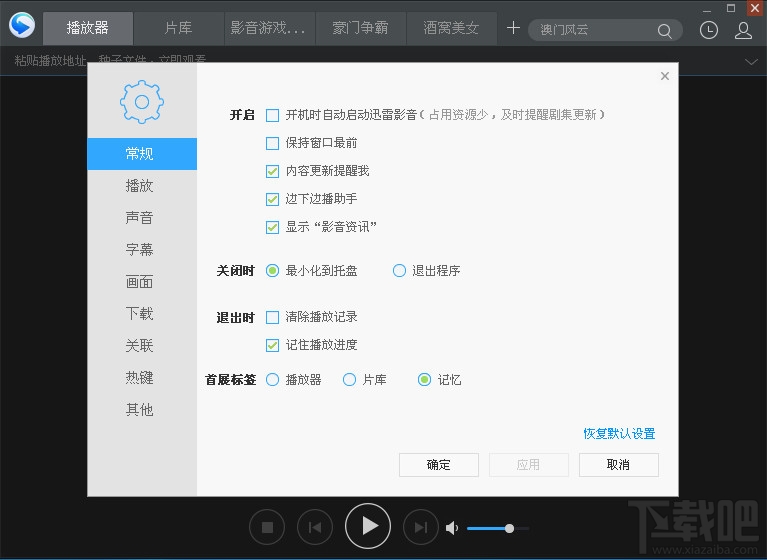This screenshot has height=560, width=767.
Task: Open 关联 settings section
Action: tap(142, 346)
